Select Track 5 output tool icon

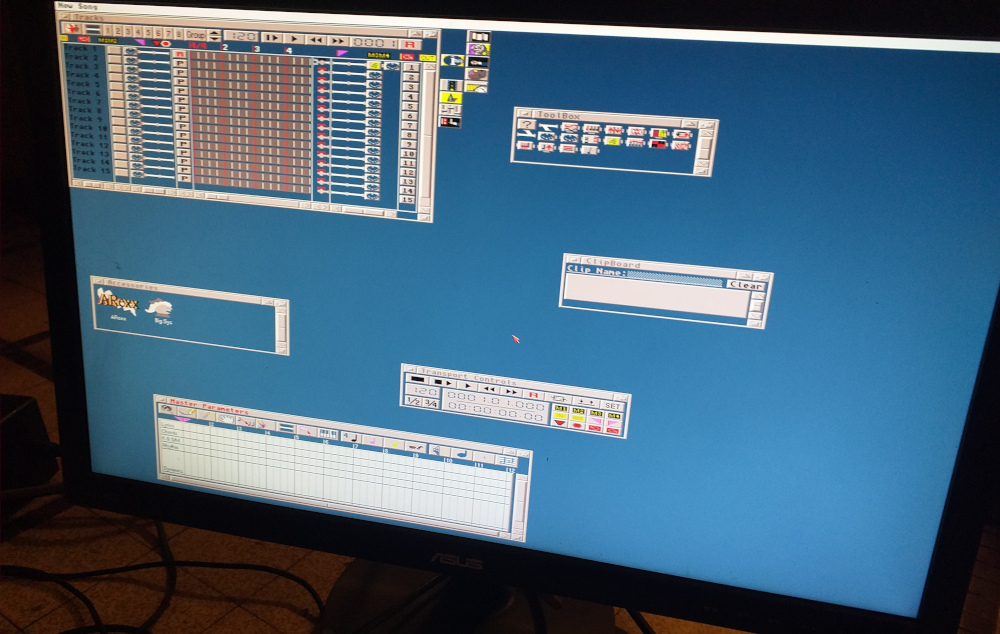[x=374, y=103]
